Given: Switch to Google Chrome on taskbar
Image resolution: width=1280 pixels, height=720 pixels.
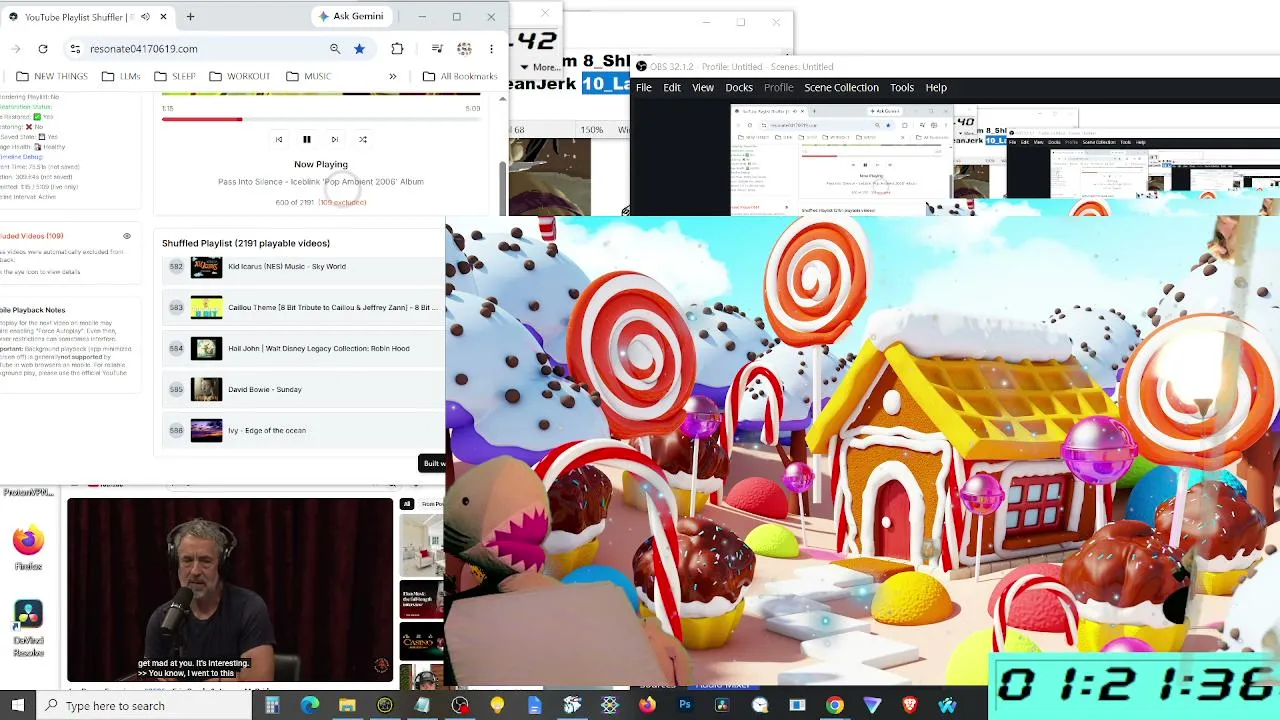Looking at the screenshot, I should point(835,706).
